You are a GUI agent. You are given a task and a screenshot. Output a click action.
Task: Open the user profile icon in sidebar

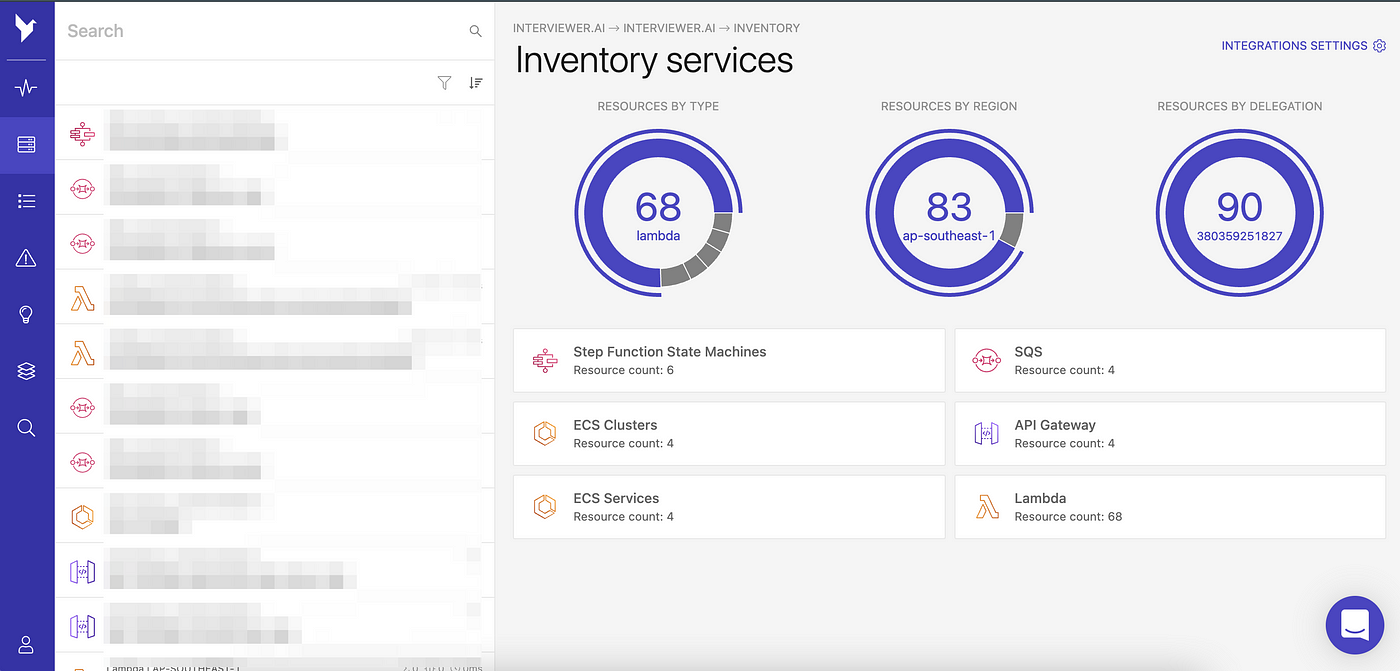tap(26, 645)
